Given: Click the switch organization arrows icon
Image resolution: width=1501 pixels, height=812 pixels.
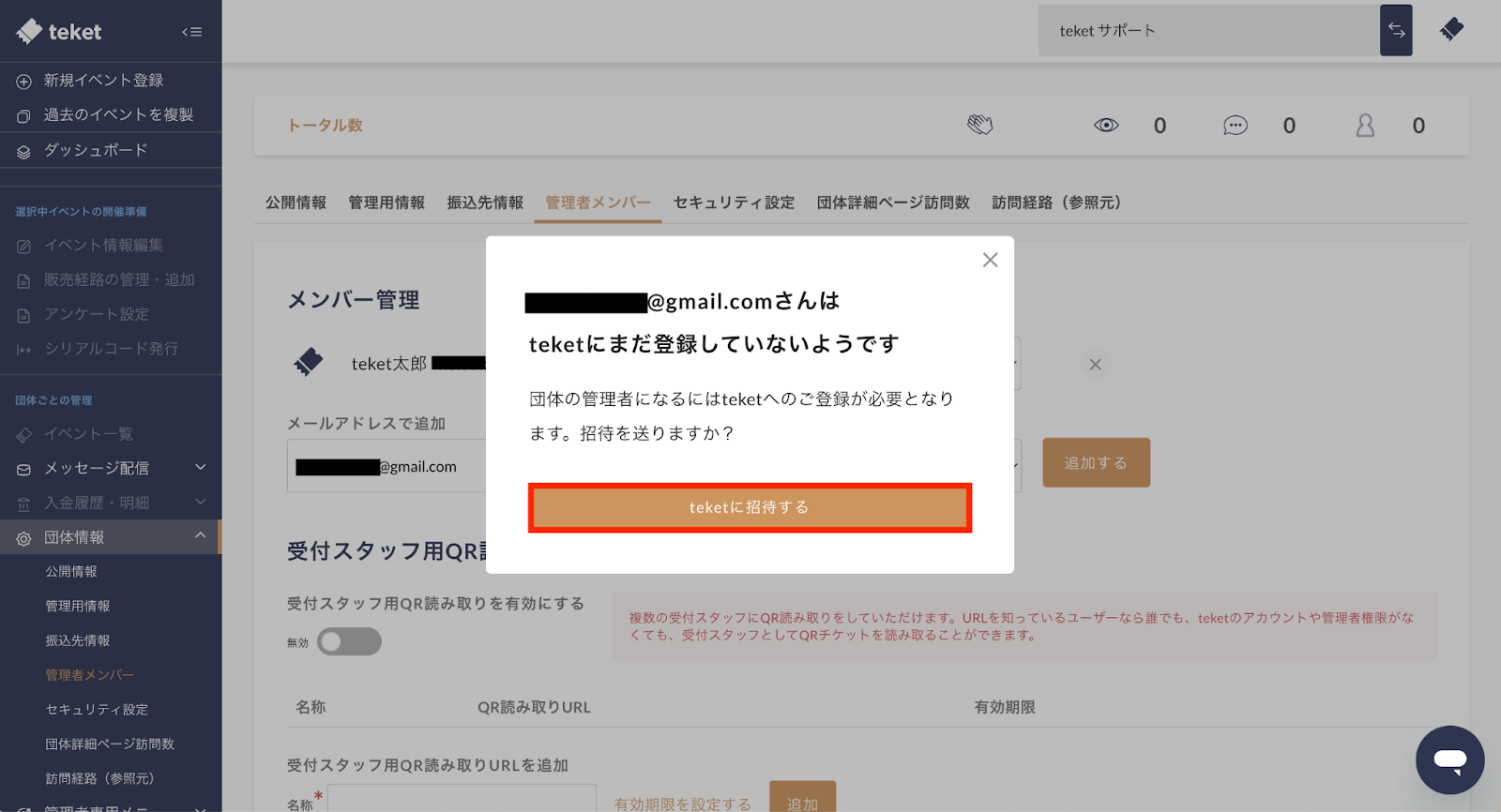Looking at the screenshot, I should (1396, 30).
